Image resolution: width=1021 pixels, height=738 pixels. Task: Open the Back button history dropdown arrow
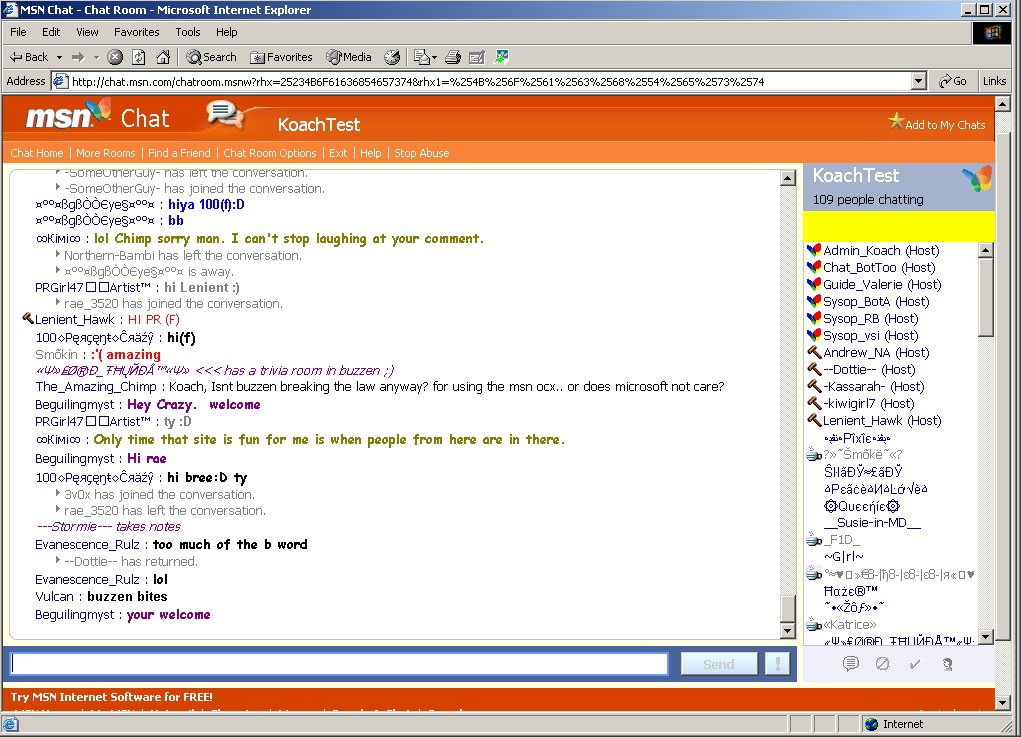point(60,57)
